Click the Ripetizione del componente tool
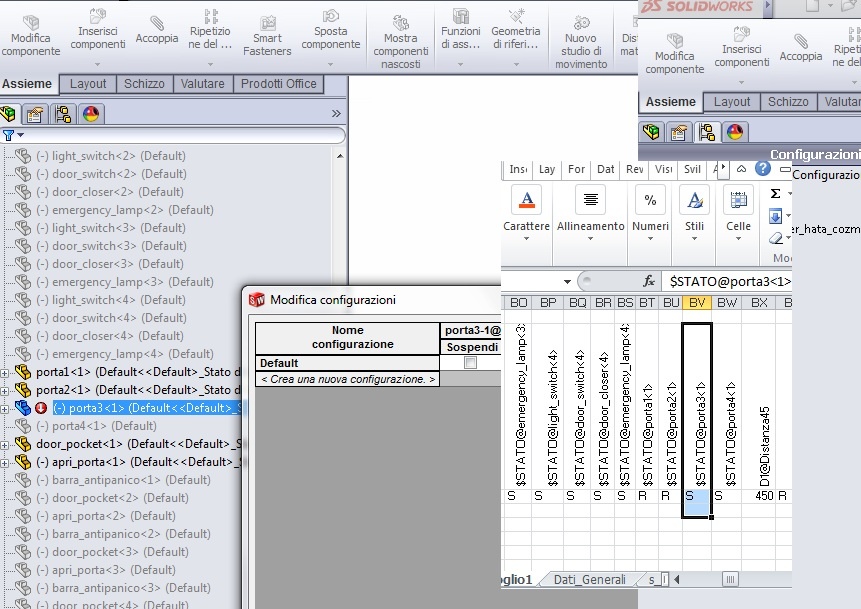The height and width of the screenshot is (609, 861). point(210,36)
